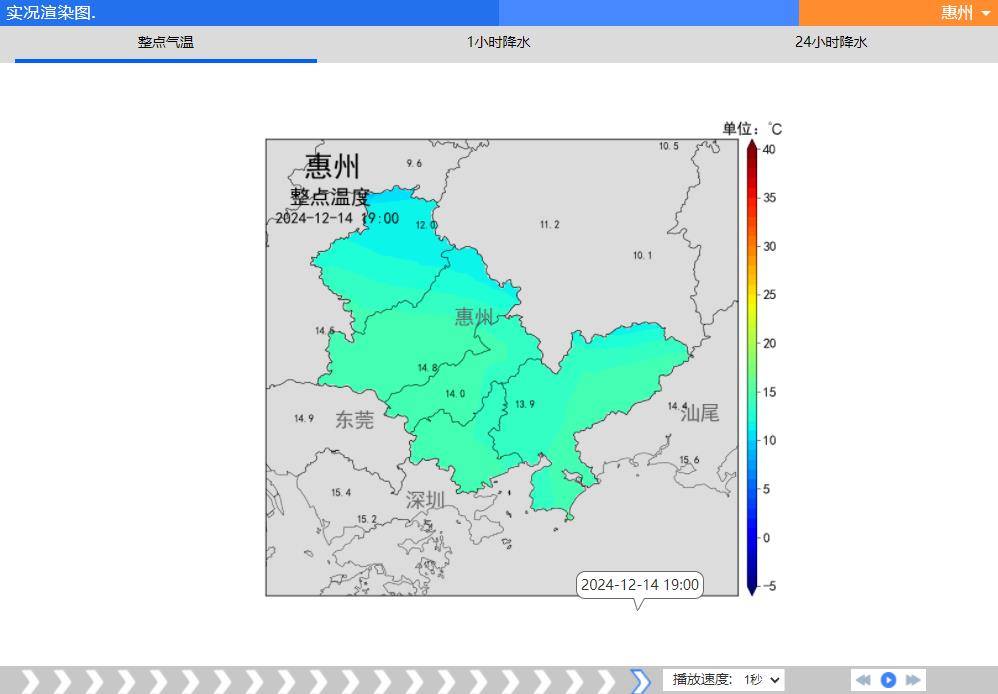Click the 东莞 label on the map
This screenshot has height=694, width=998.
(x=354, y=420)
